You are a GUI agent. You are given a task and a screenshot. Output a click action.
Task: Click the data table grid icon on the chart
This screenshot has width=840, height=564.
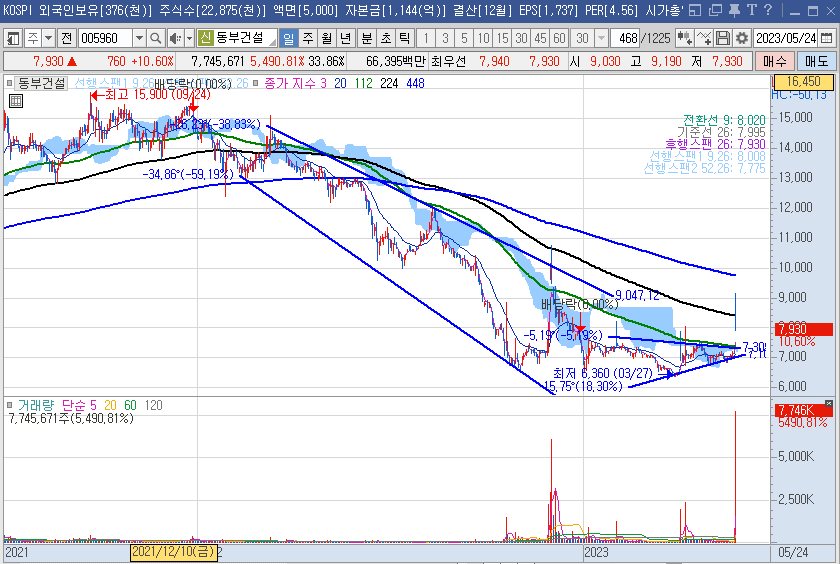coord(16,101)
